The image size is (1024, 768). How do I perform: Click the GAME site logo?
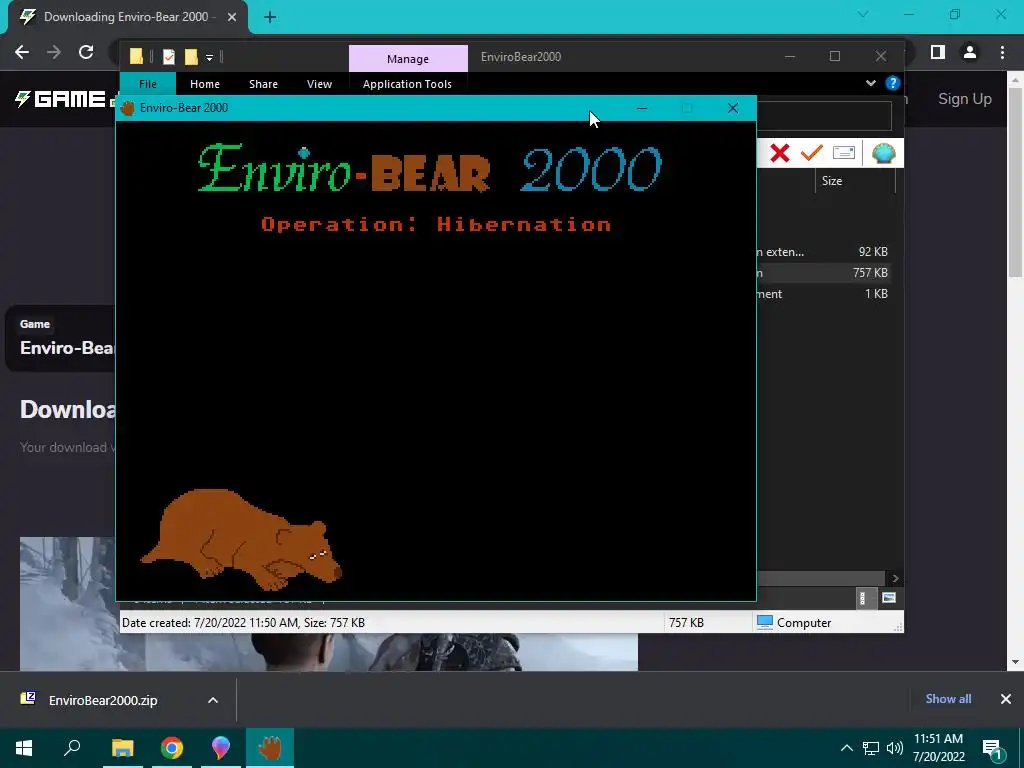(60, 99)
